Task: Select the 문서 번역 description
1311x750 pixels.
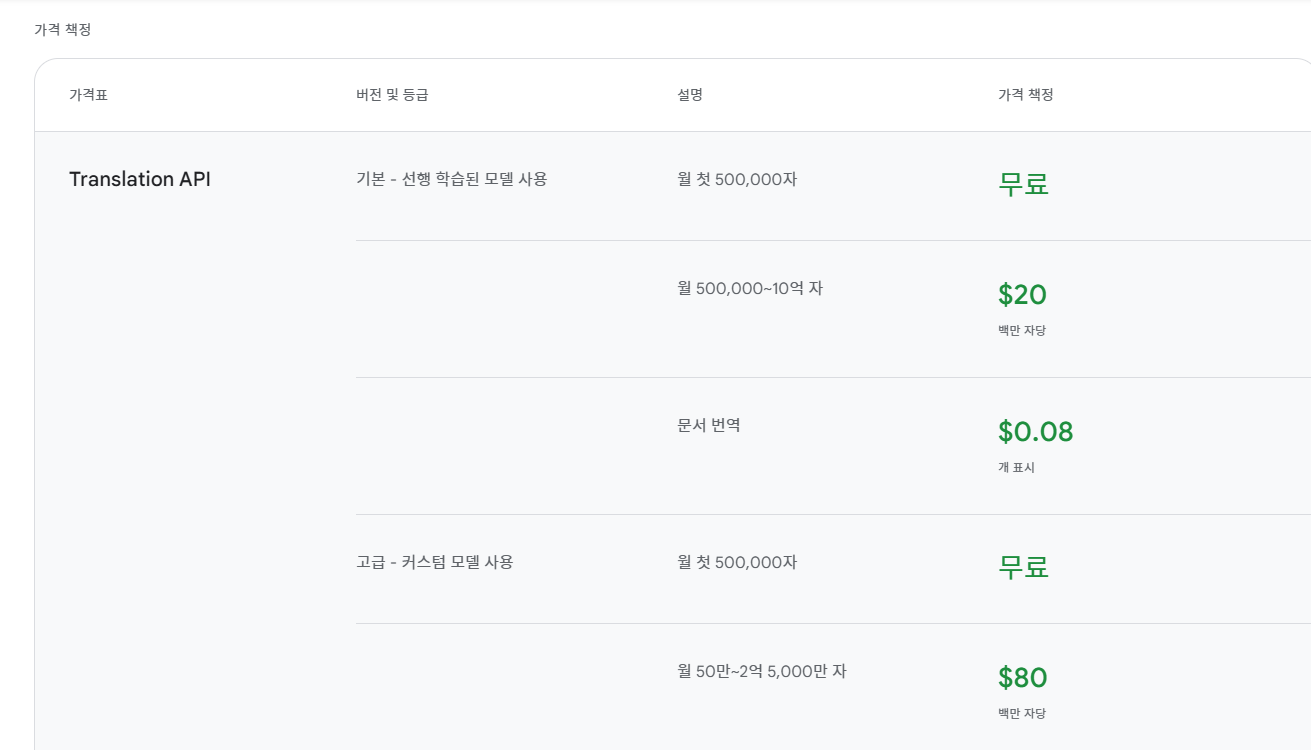Action: click(709, 425)
